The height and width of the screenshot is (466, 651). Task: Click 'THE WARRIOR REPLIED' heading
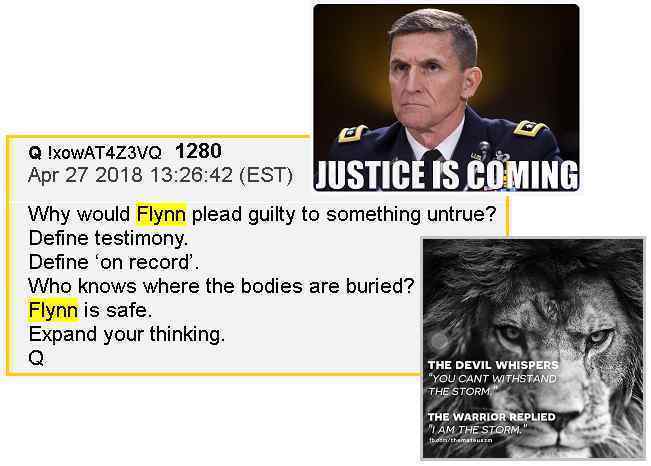coord(491,417)
